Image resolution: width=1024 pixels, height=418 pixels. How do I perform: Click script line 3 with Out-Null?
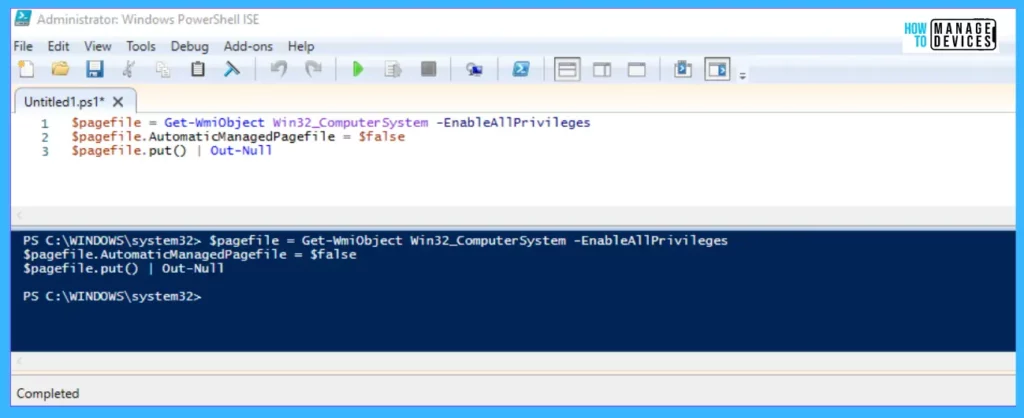pos(172,152)
